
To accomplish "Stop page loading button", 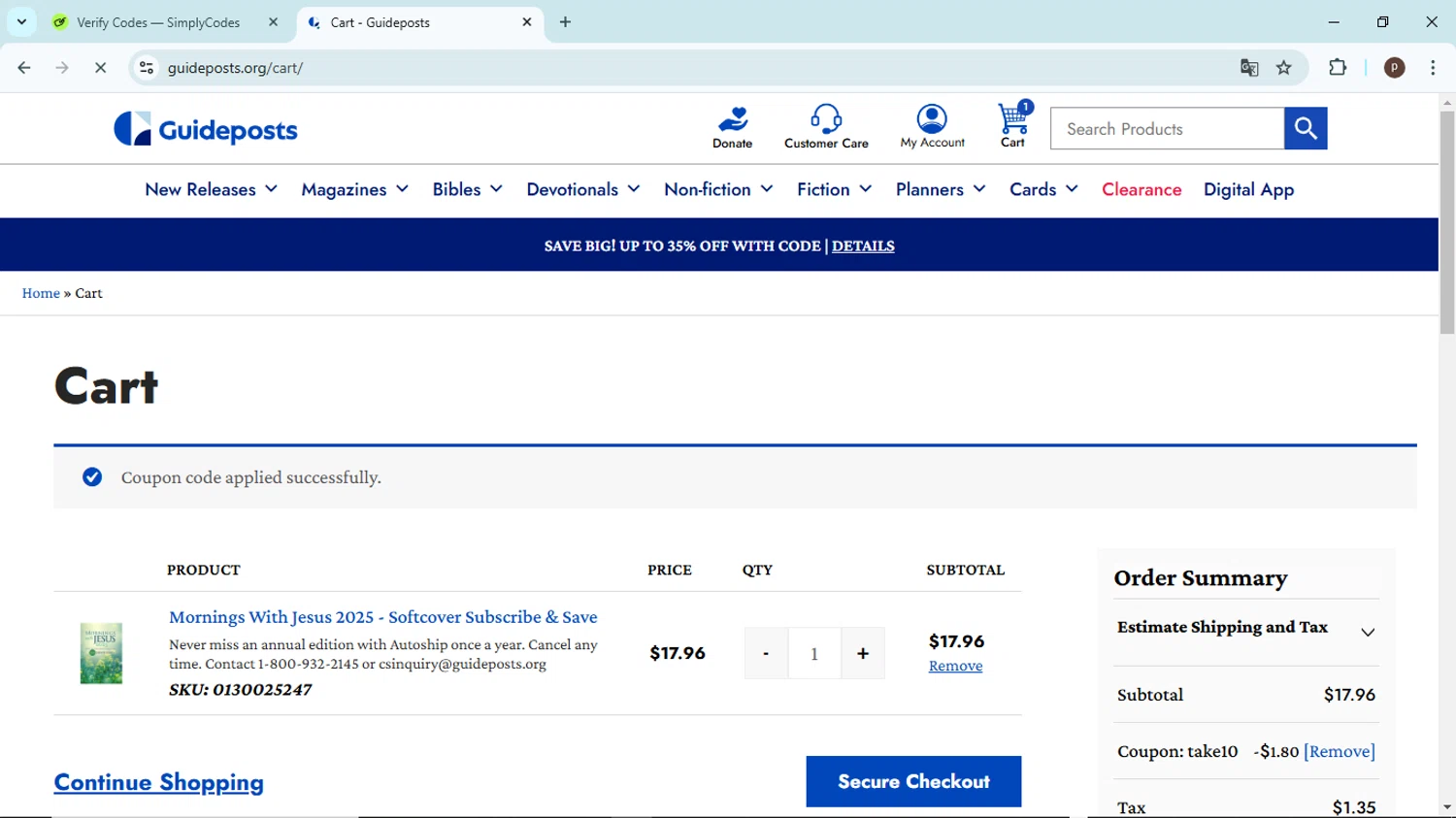I will pyautogui.click(x=100, y=68).
